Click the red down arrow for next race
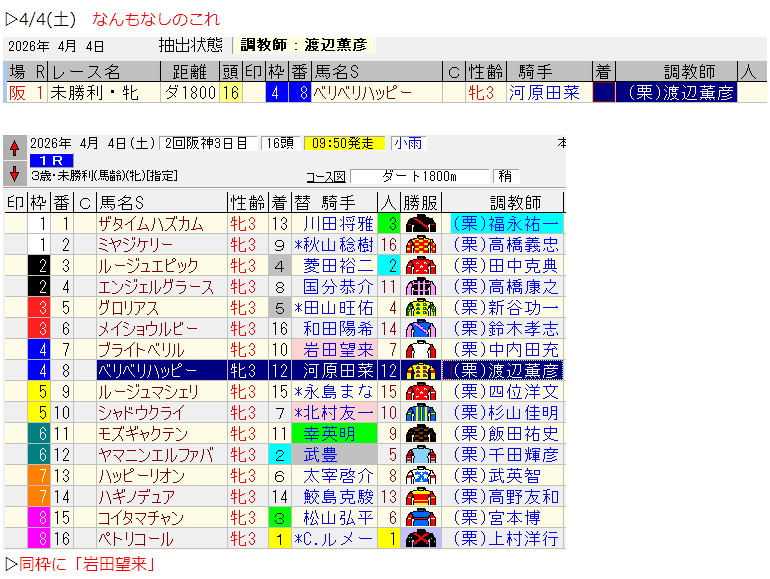Viewport: 770px width, 579px height. tap(14, 172)
